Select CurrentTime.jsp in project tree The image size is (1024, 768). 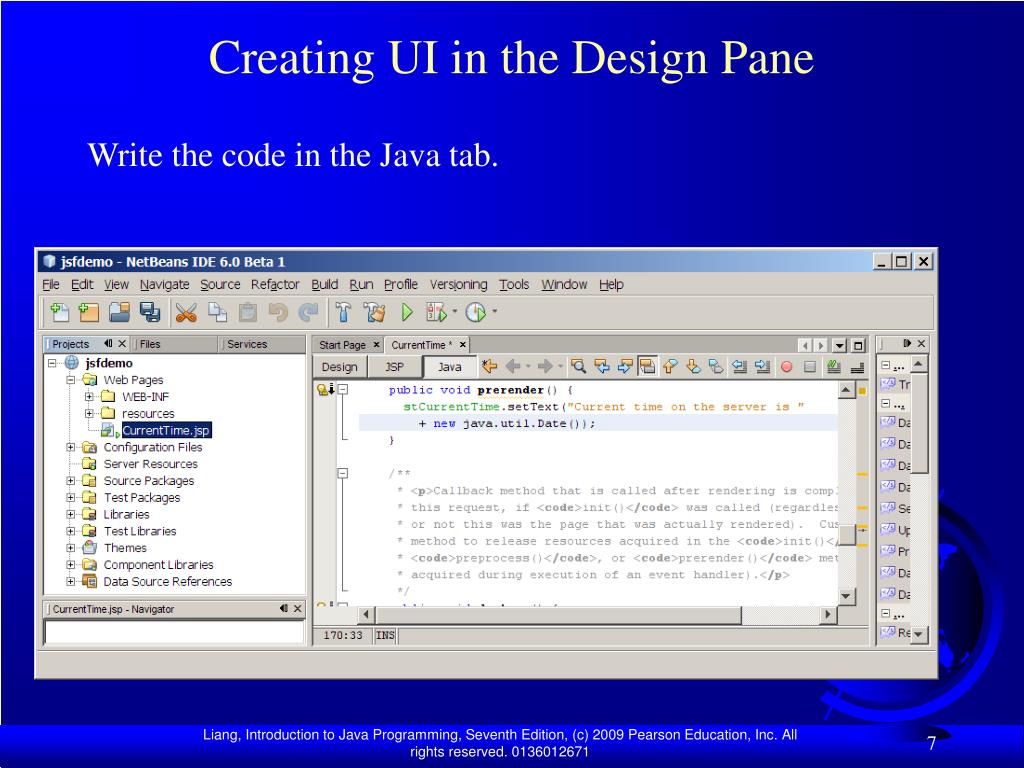point(166,430)
